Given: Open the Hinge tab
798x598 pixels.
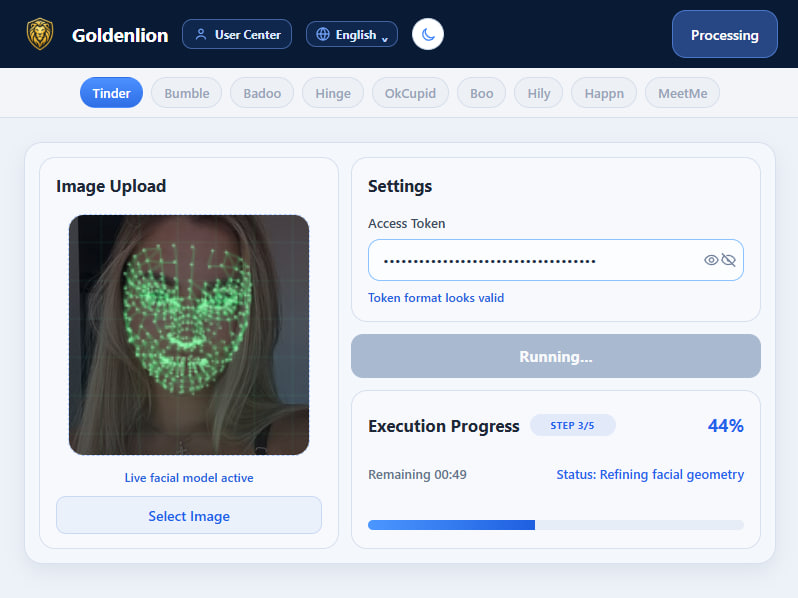Looking at the screenshot, I should (333, 93).
